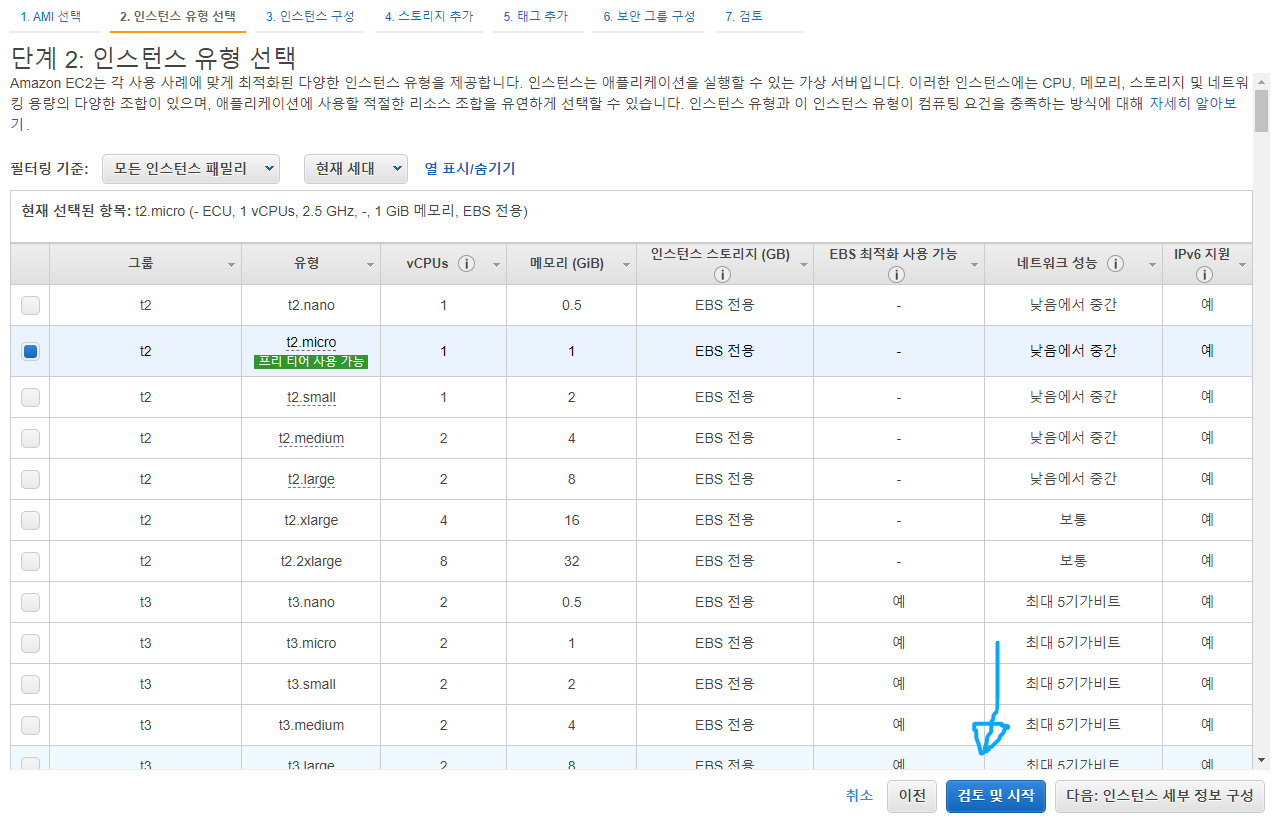Open the 6. 보안 그룹 구성 tab

[649, 17]
